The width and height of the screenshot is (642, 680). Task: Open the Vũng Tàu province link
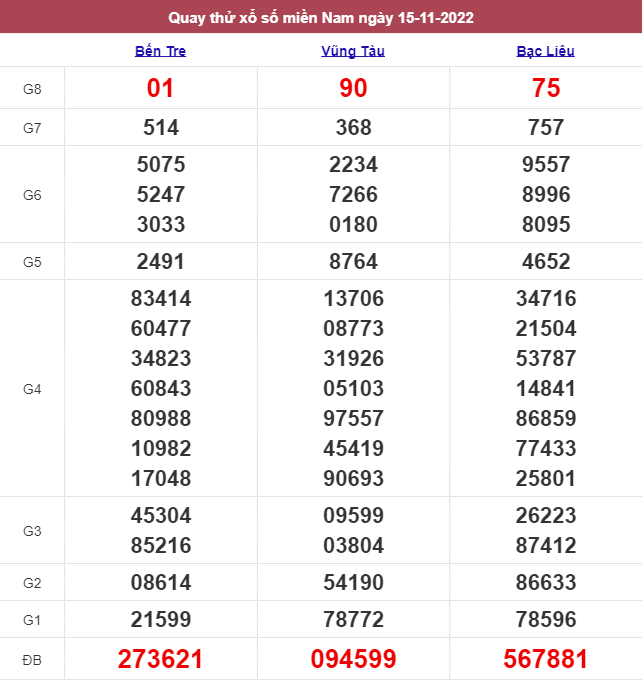point(353,51)
